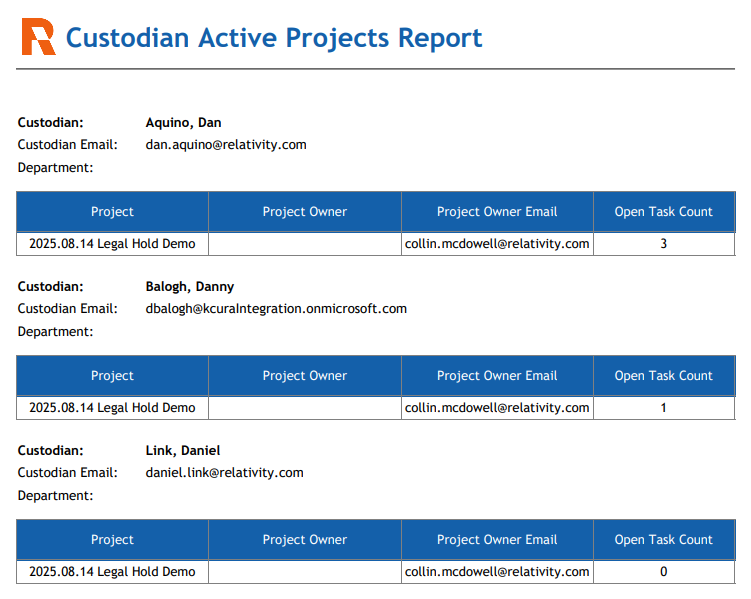This screenshot has height=599, width=751.
Task: Click Custodian Email label for Link
Action: click(x=68, y=473)
